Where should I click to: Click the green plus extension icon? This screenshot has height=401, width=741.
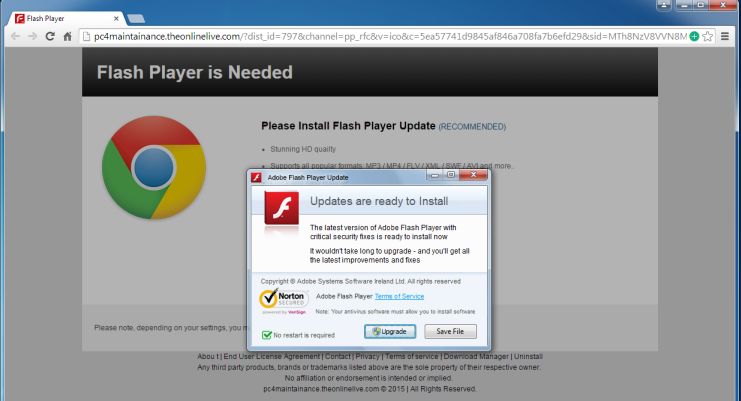[x=694, y=36]
